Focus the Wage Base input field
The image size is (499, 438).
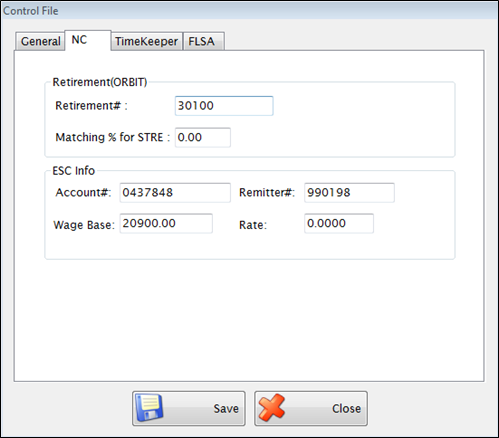tap(166, 223)
